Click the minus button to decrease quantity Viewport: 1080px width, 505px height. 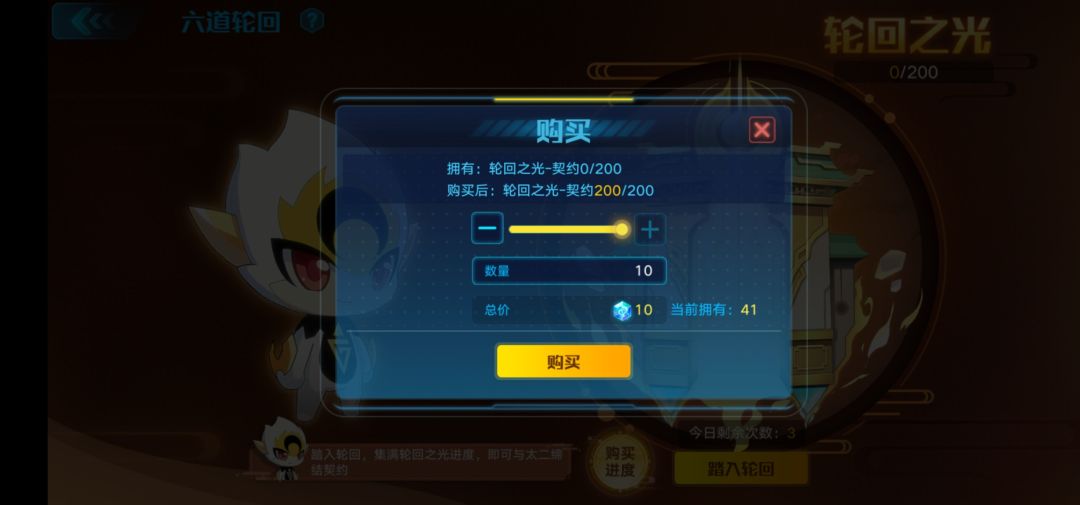pyautogui.click(x=487, y=228)
